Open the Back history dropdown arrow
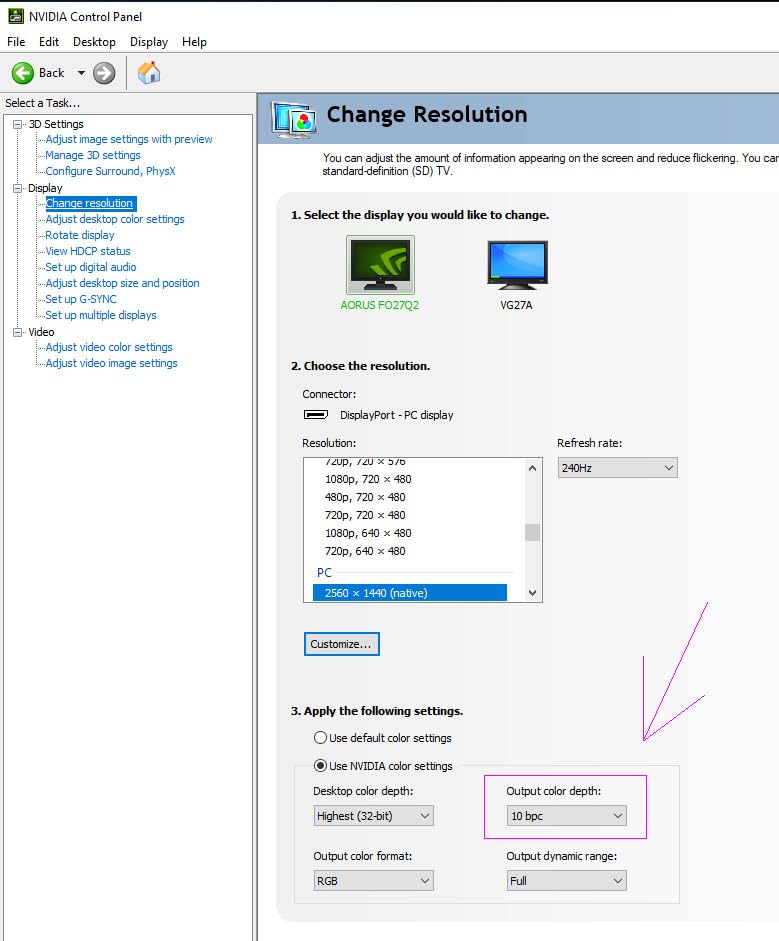Image resolution: width=779 pixels, height=941 pixels. (81, 73)
